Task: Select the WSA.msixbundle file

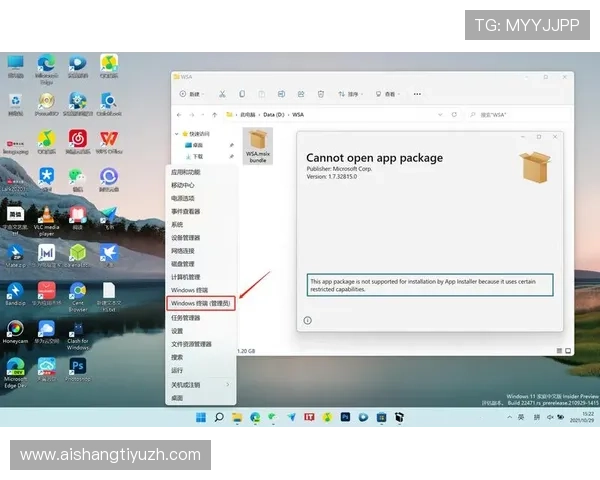Action: tap(259, 146)
